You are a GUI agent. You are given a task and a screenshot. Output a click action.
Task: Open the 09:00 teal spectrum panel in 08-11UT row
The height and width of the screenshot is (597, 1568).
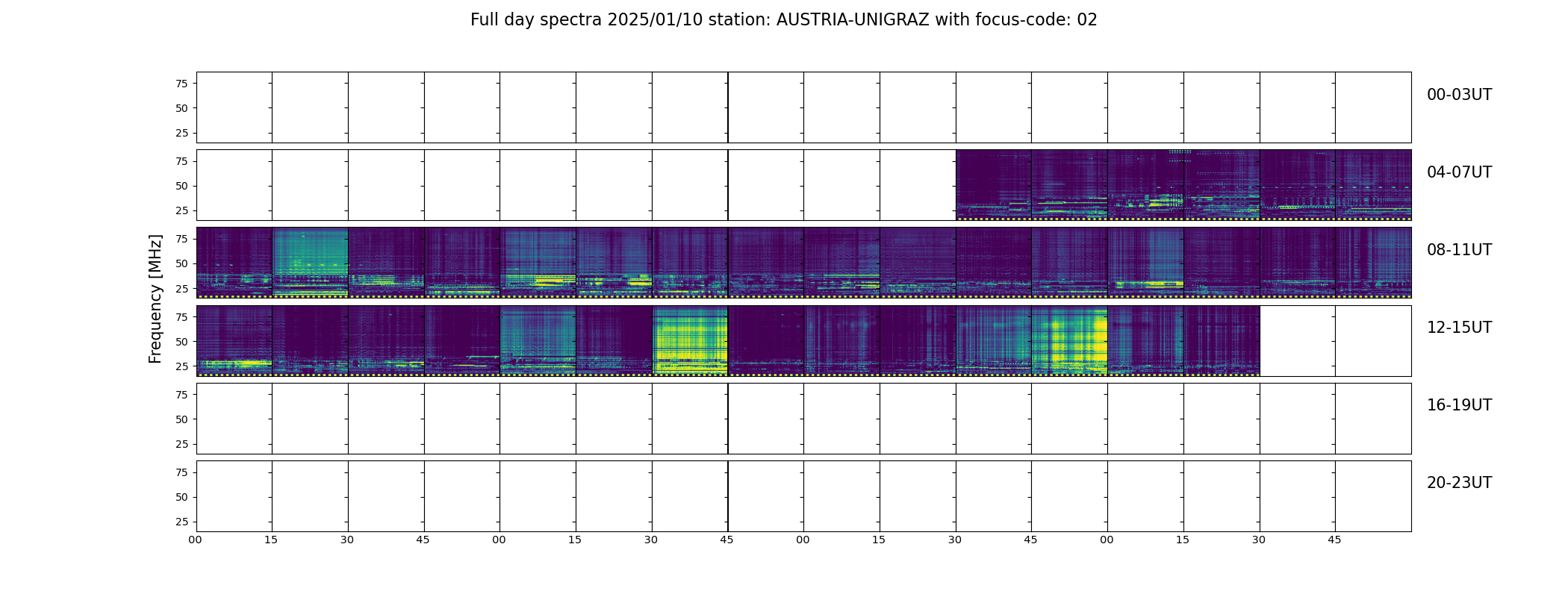click(538, 263)
